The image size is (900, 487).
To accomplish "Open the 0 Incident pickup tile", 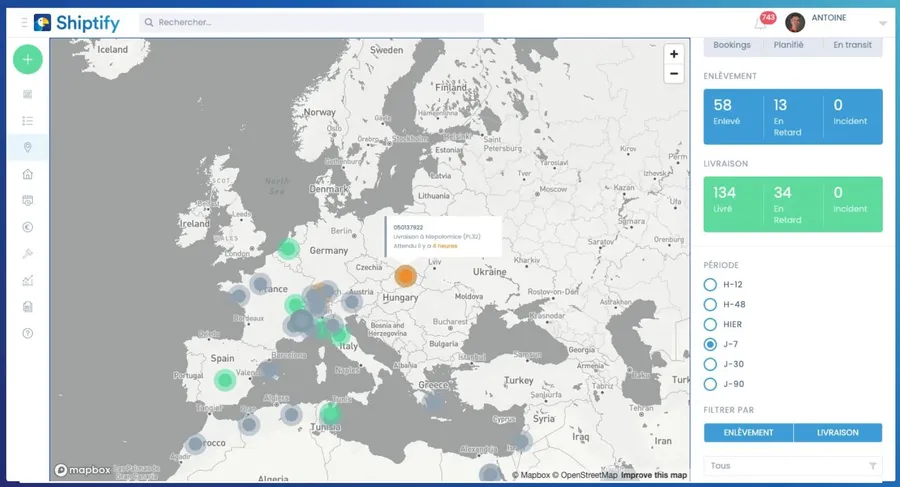I will (853, 117).
